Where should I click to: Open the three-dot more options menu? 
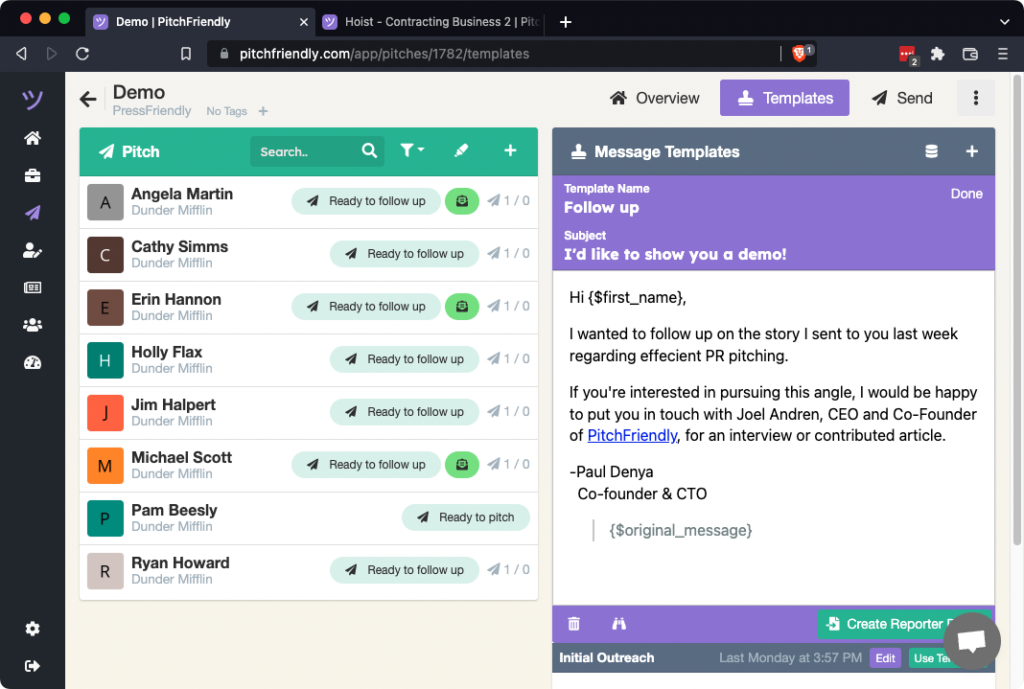(x=975, y=98)
